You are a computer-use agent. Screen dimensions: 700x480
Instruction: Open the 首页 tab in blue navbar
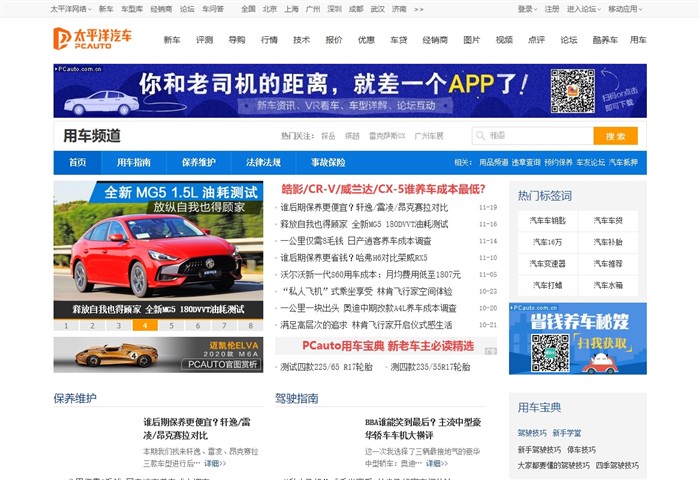click(77, 163)
